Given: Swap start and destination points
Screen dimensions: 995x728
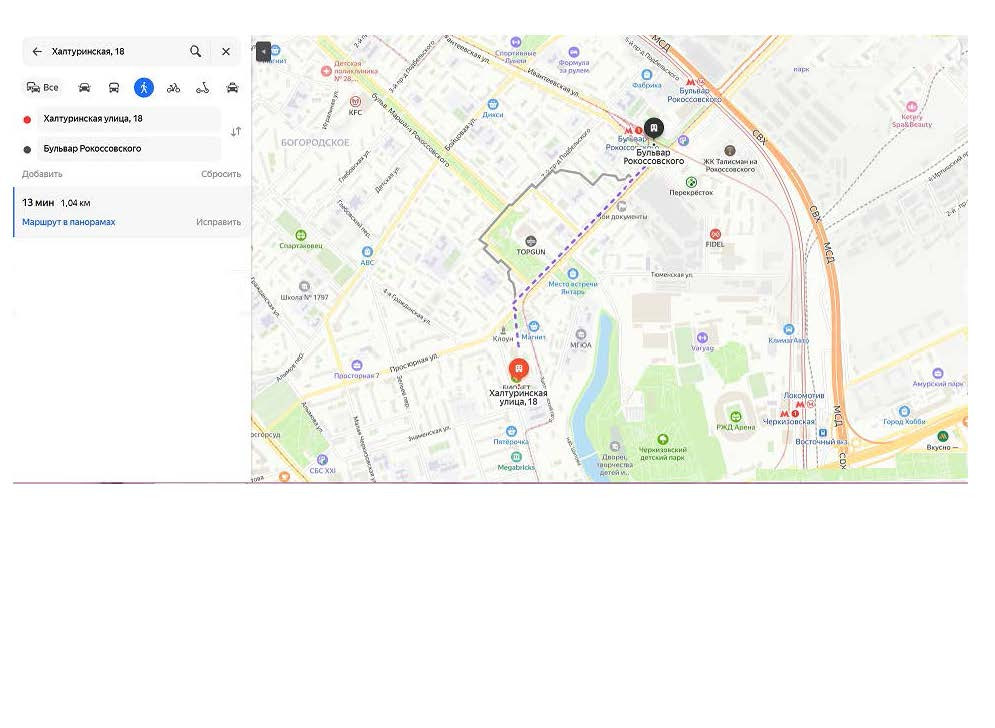Looking at the screenshot, I should pyautogui.click(x=235, y=132).
